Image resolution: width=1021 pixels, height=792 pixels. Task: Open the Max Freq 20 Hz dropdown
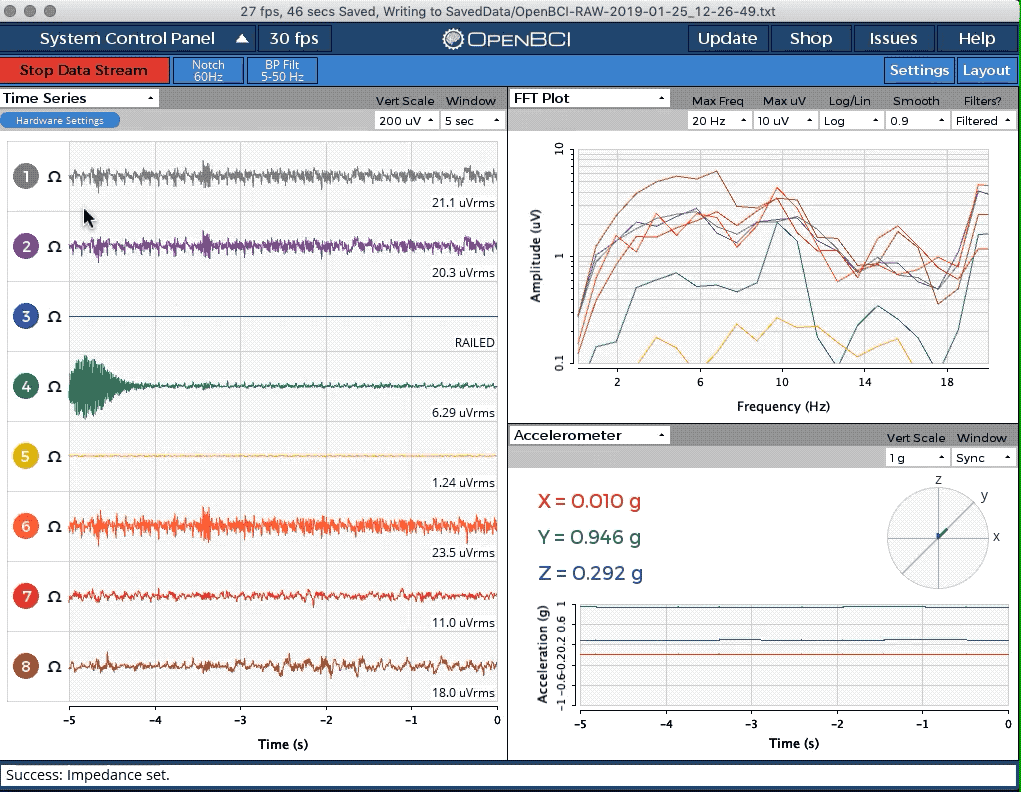tap(718, 120)
